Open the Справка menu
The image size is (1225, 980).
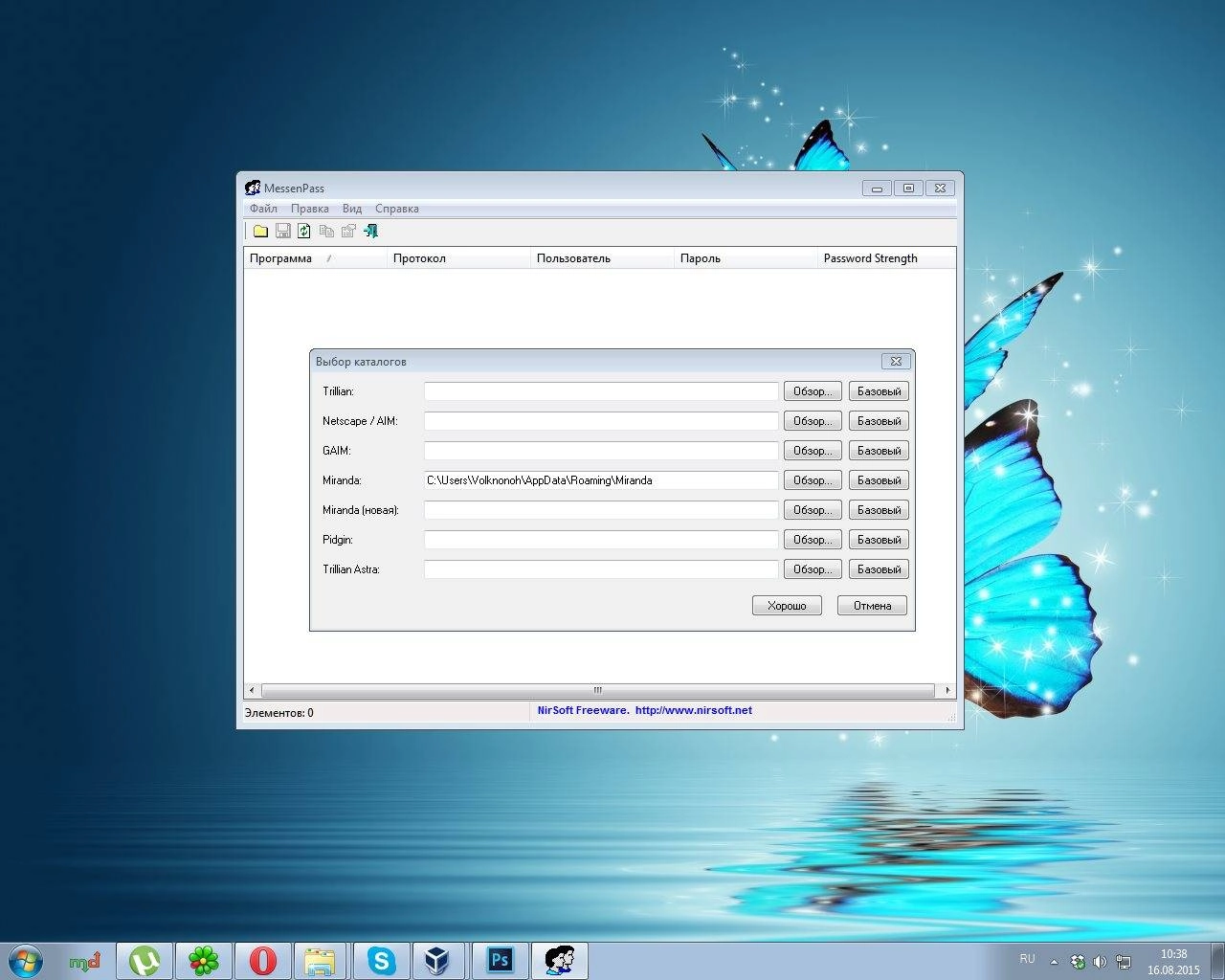(397, 209)
